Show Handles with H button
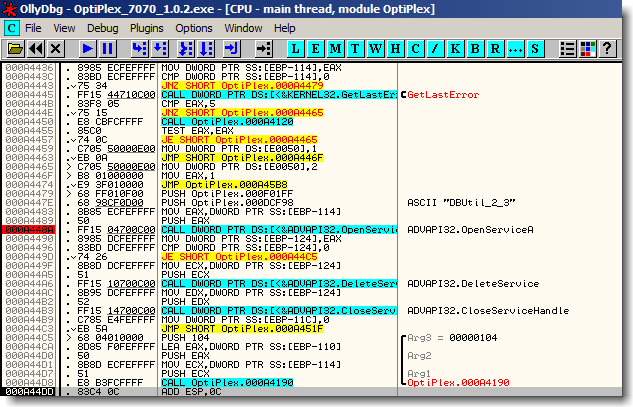 [x=395, y=49]
